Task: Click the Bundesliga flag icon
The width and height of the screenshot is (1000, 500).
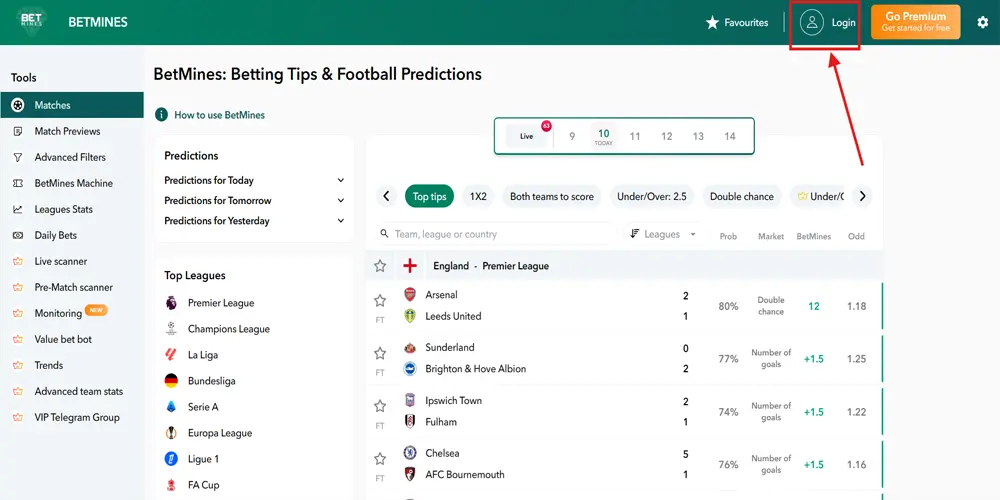Action: coord(171,381)
